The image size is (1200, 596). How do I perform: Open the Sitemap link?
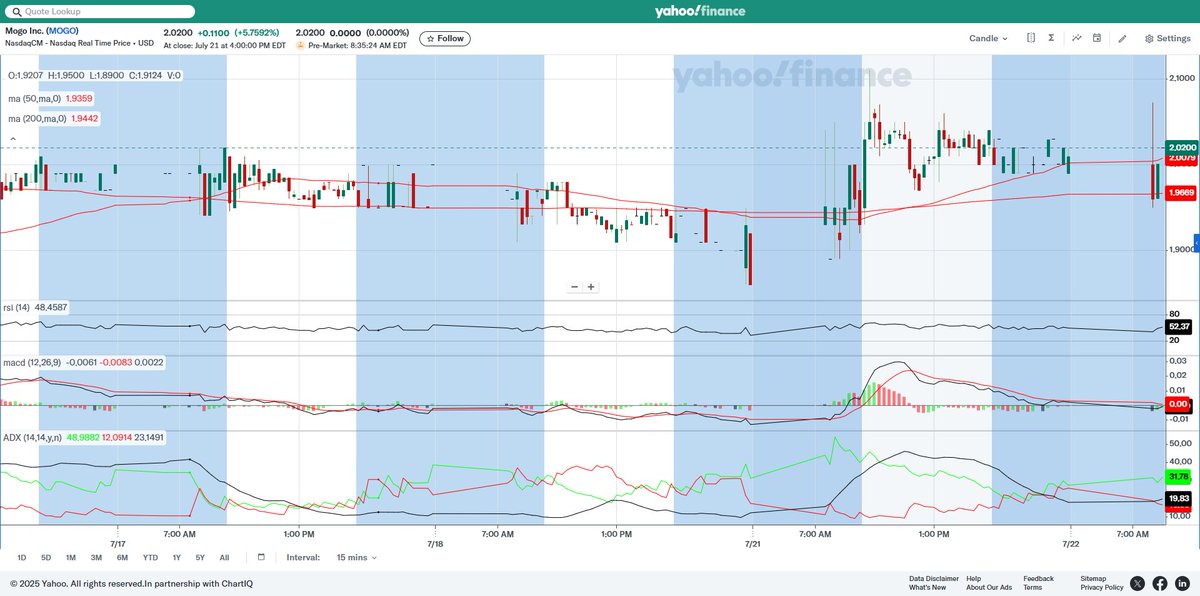pos(1093,578)
